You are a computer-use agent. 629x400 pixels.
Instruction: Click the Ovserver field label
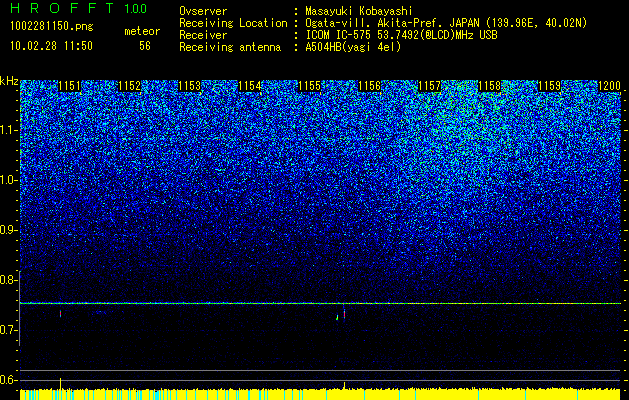(x=203, y=11)
